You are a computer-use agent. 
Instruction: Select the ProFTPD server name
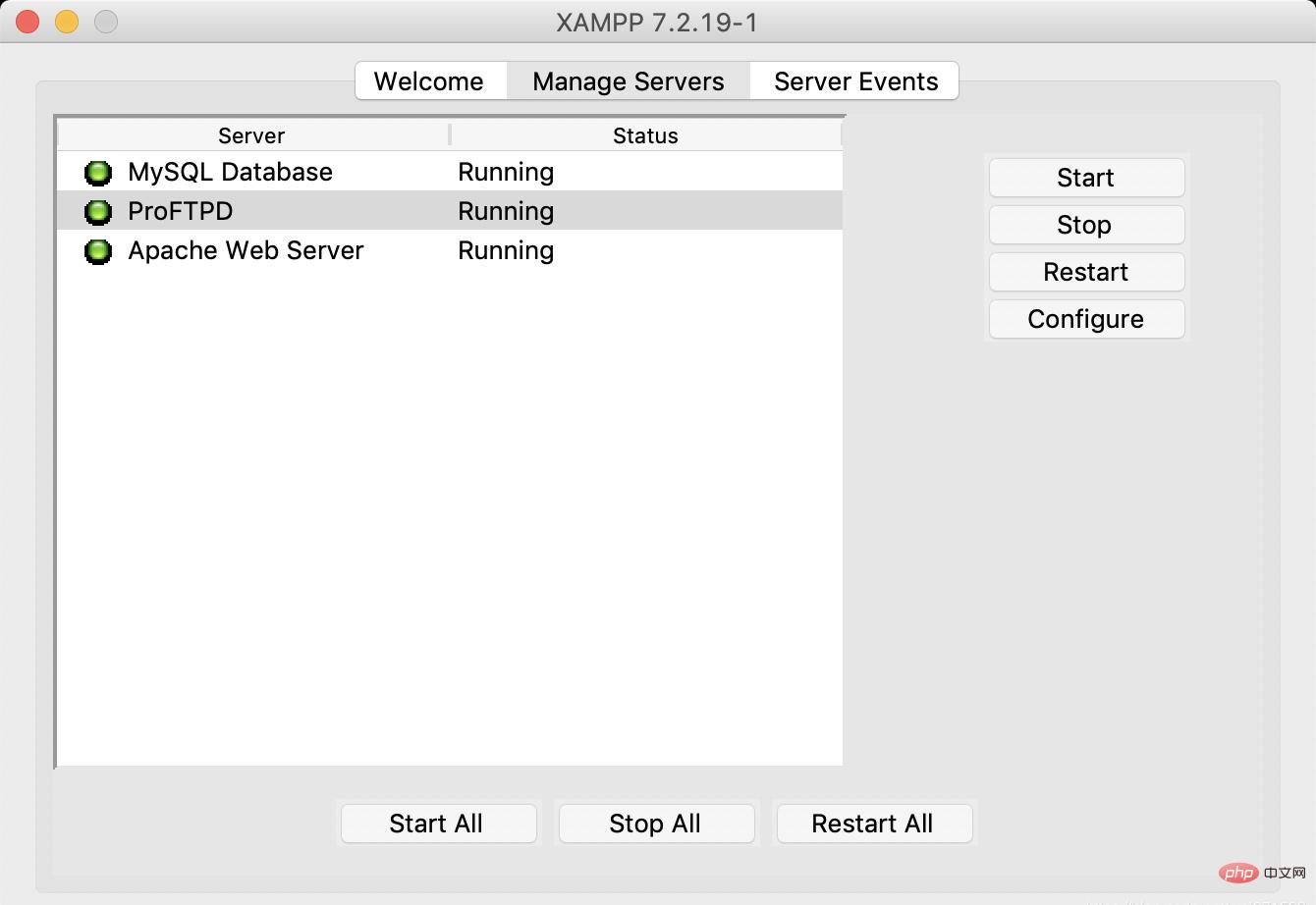[x=181, y=211]
